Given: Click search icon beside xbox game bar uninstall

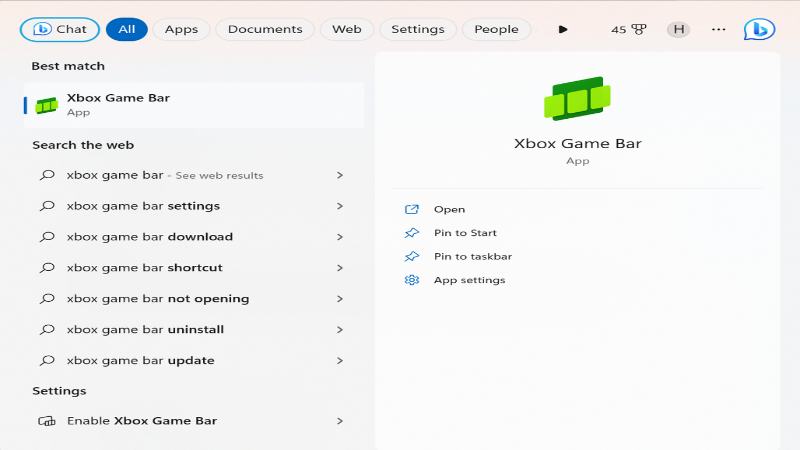Looking at the screenshot, I should pos(47,330).
